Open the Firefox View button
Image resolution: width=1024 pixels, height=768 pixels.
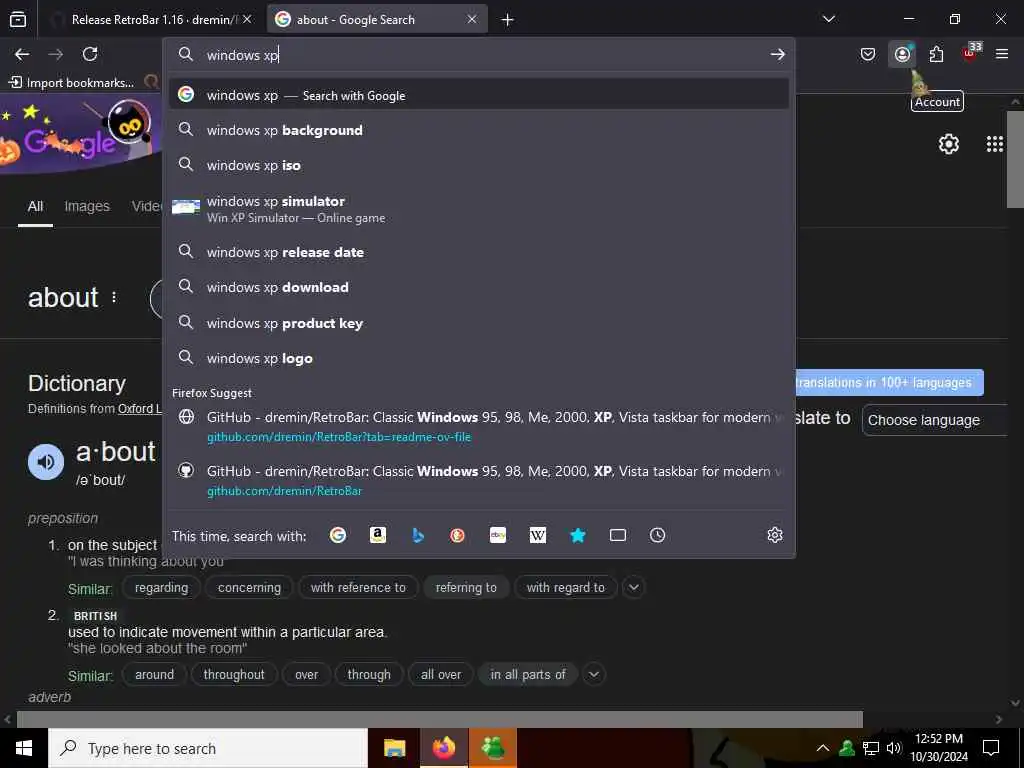pyautogui.click(x=18, y=20)
